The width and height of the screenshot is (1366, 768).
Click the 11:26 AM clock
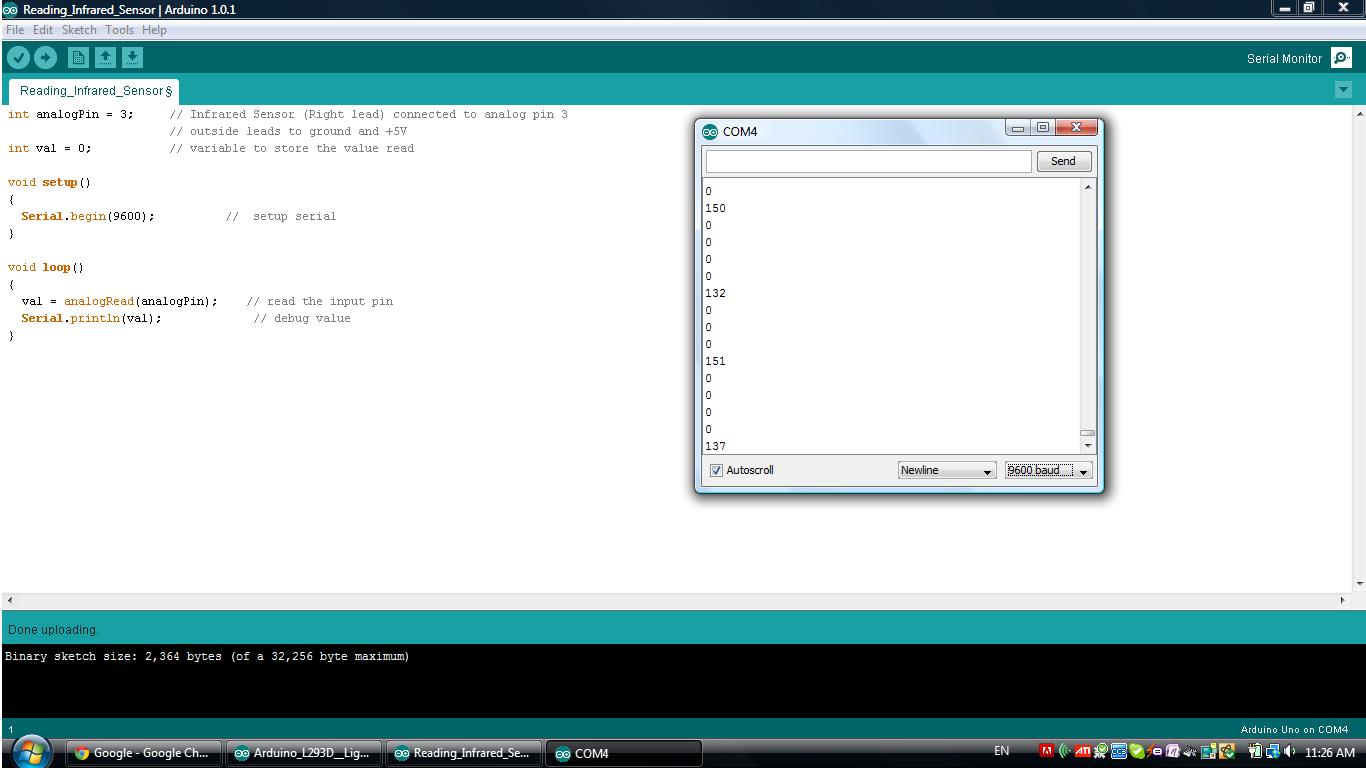(x=1329, y=752)
